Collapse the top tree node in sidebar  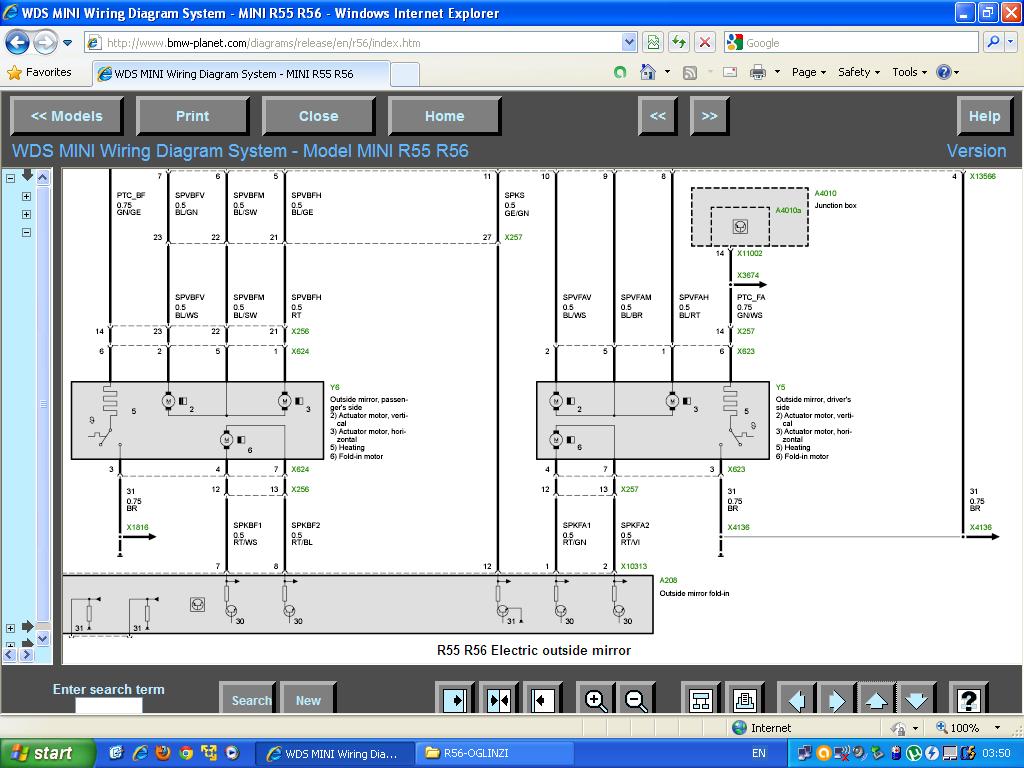pyautogui.click(x=11, y=178)
